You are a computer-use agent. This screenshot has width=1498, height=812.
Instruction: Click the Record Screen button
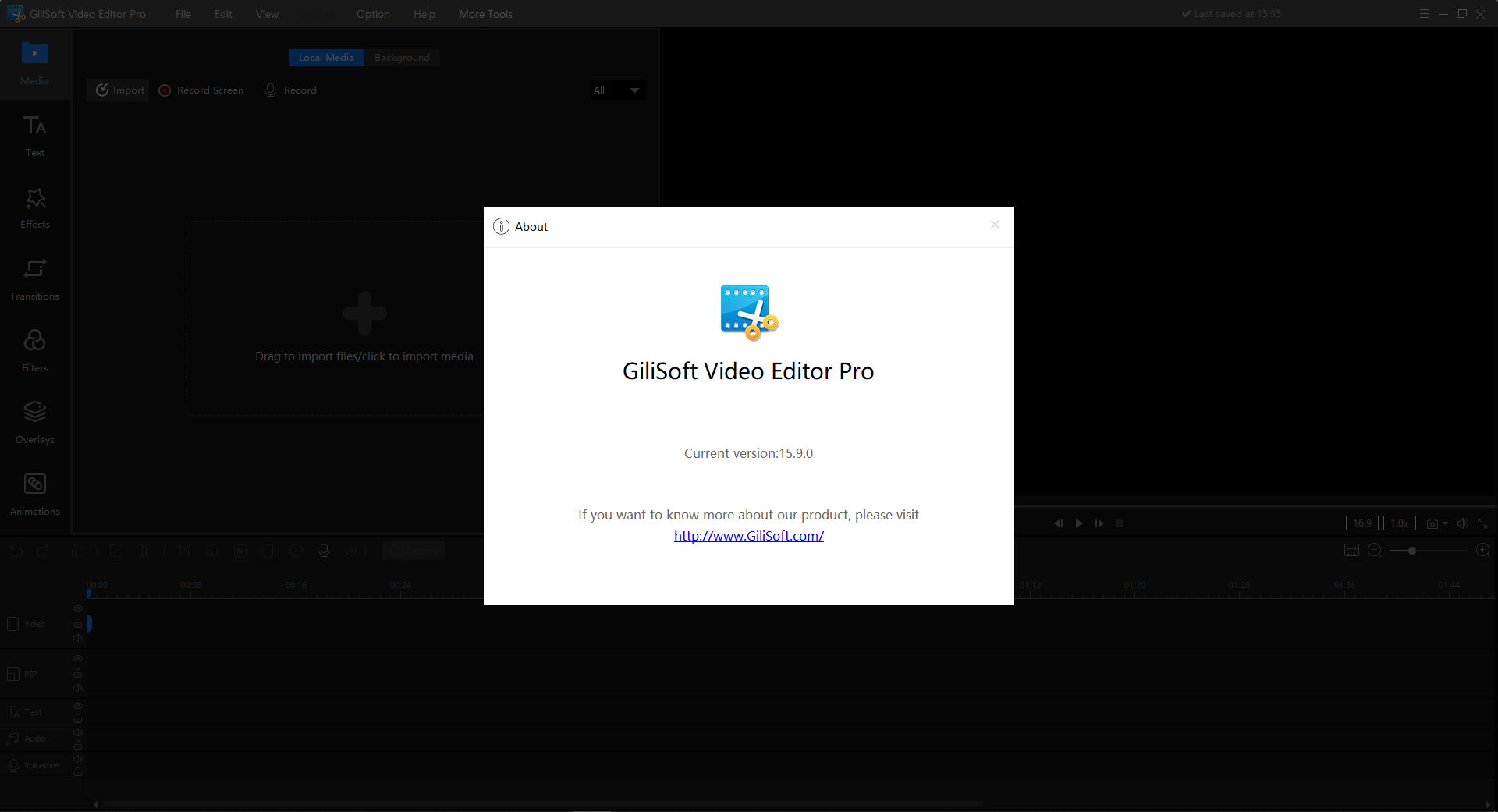click(x=201, y=90)
